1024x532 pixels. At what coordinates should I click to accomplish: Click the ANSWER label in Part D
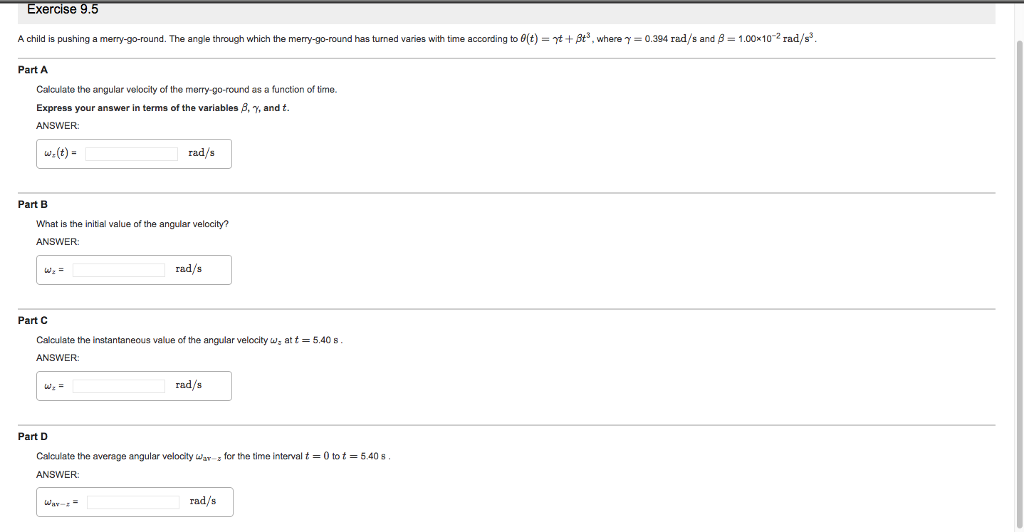(x=57, y=474)
